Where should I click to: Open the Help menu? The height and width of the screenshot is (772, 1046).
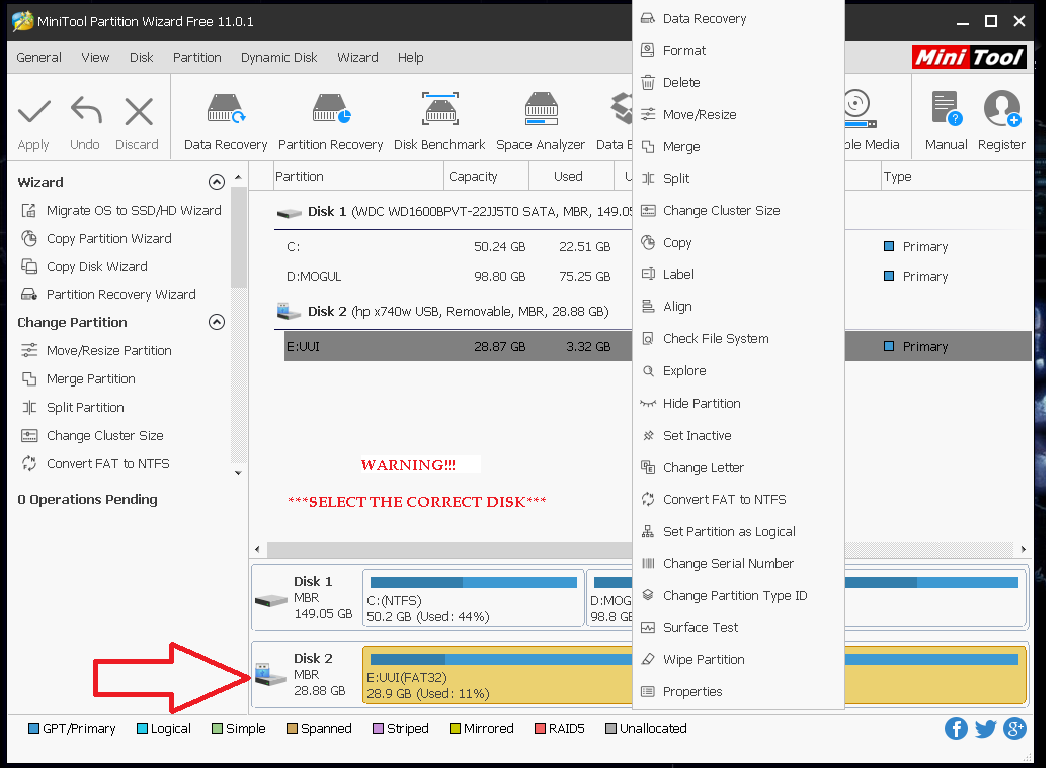tap(410, 57)
